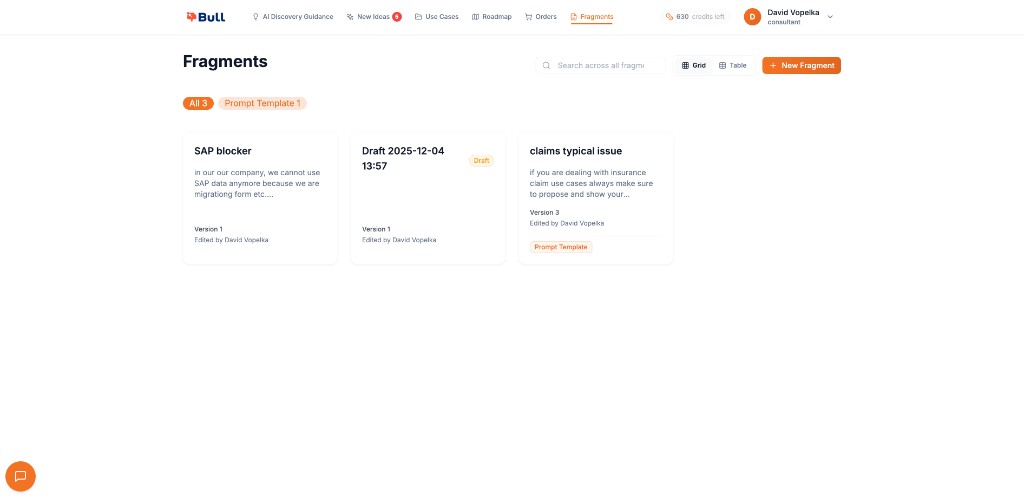Select the Fragments navigation tab

[x=592, y=17]
